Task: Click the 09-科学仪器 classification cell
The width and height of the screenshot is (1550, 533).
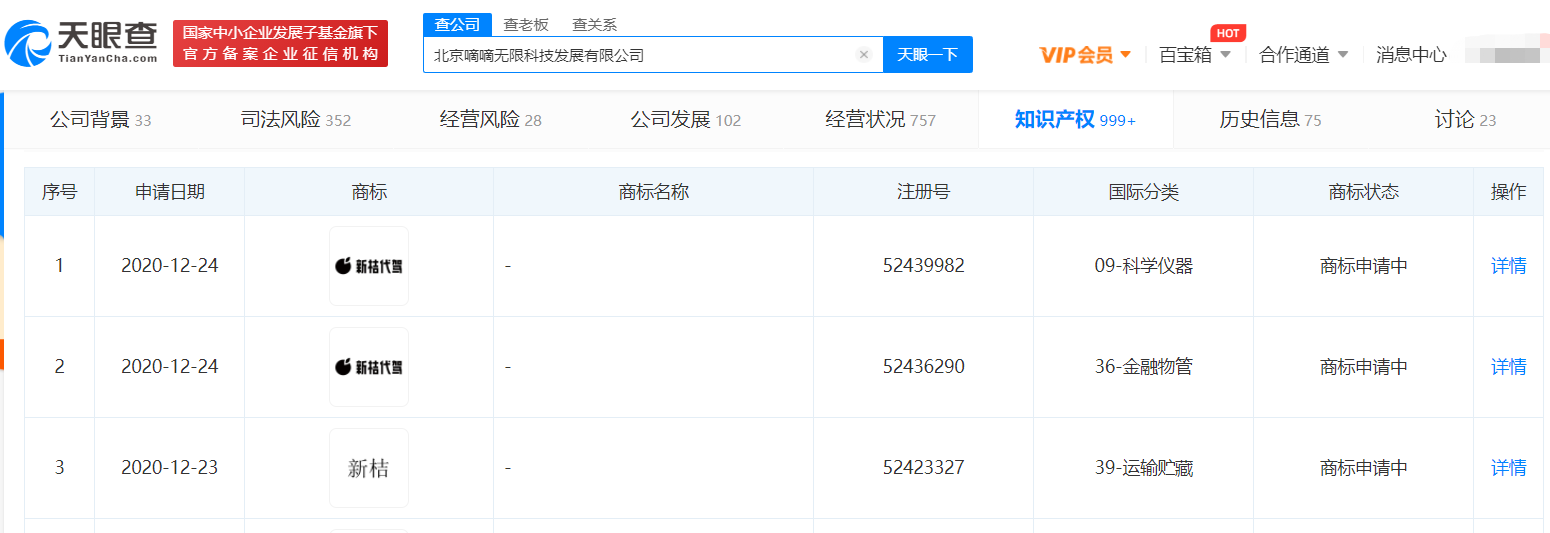Action: tap(1144, 266)
